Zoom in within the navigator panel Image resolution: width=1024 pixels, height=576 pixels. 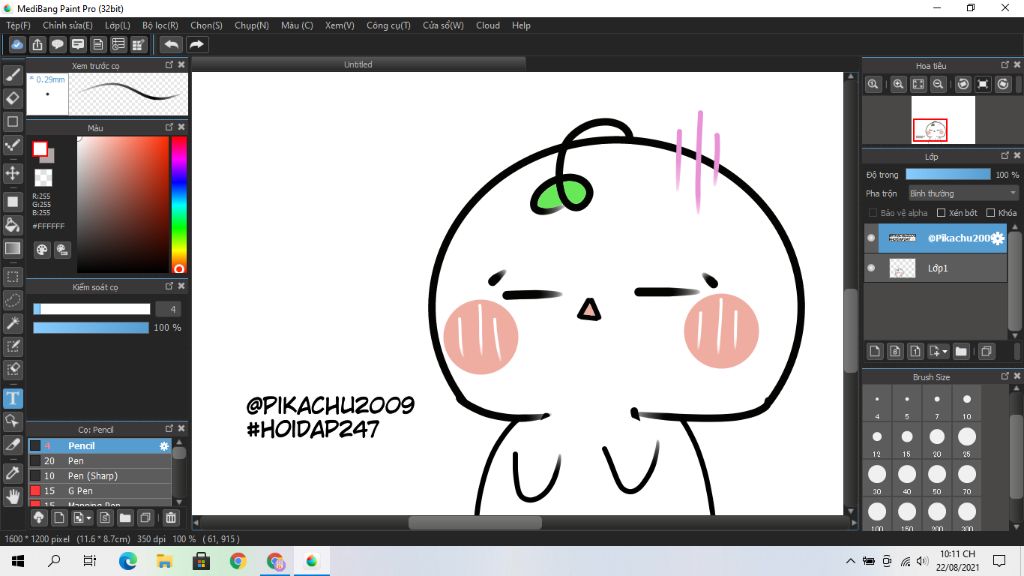898,84
